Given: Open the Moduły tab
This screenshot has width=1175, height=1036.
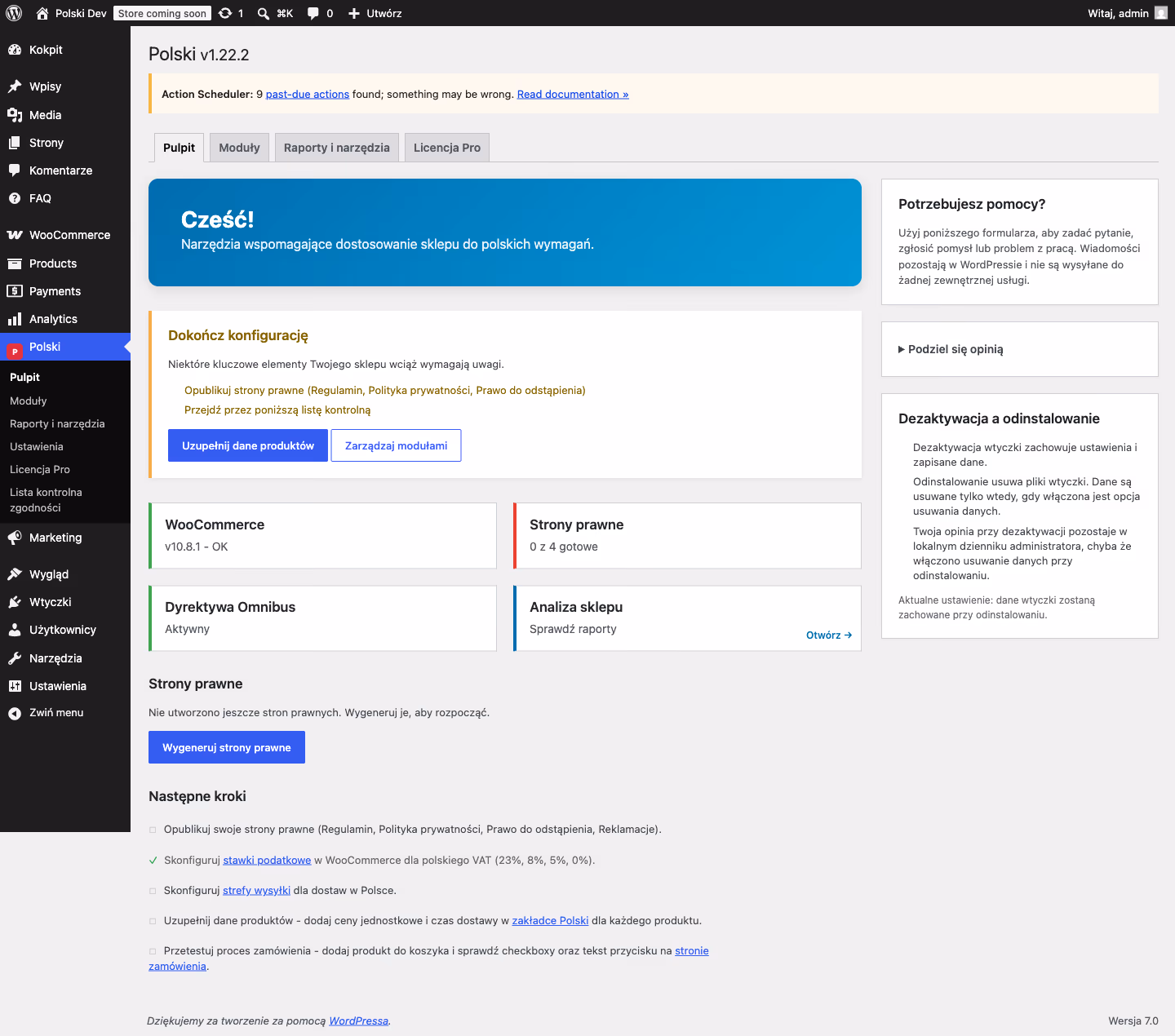Looking at the screenshot, I should (x=239, y=148).
